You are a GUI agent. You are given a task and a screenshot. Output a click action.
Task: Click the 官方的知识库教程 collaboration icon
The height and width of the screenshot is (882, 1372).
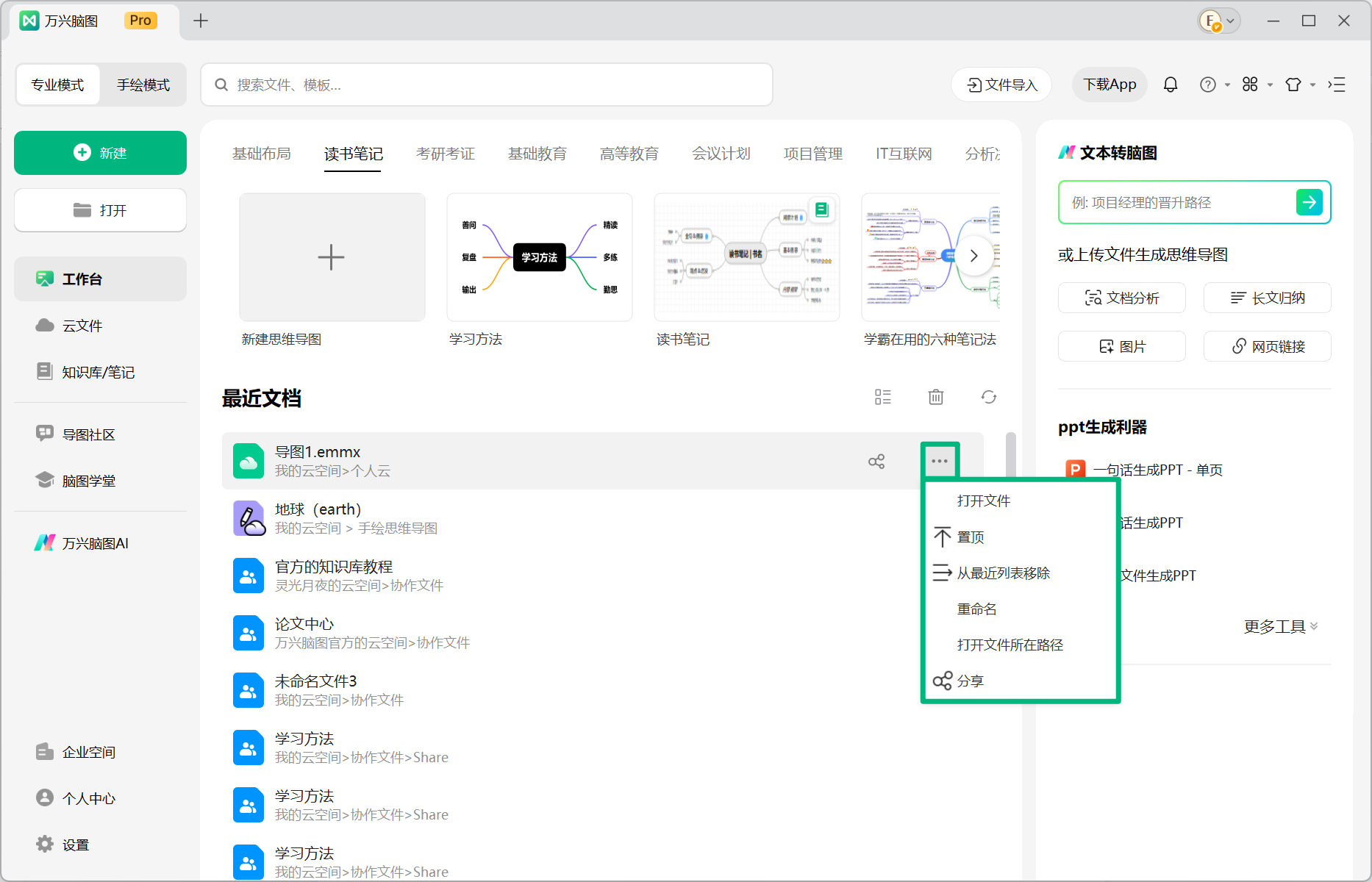click(x=249, y=576)
